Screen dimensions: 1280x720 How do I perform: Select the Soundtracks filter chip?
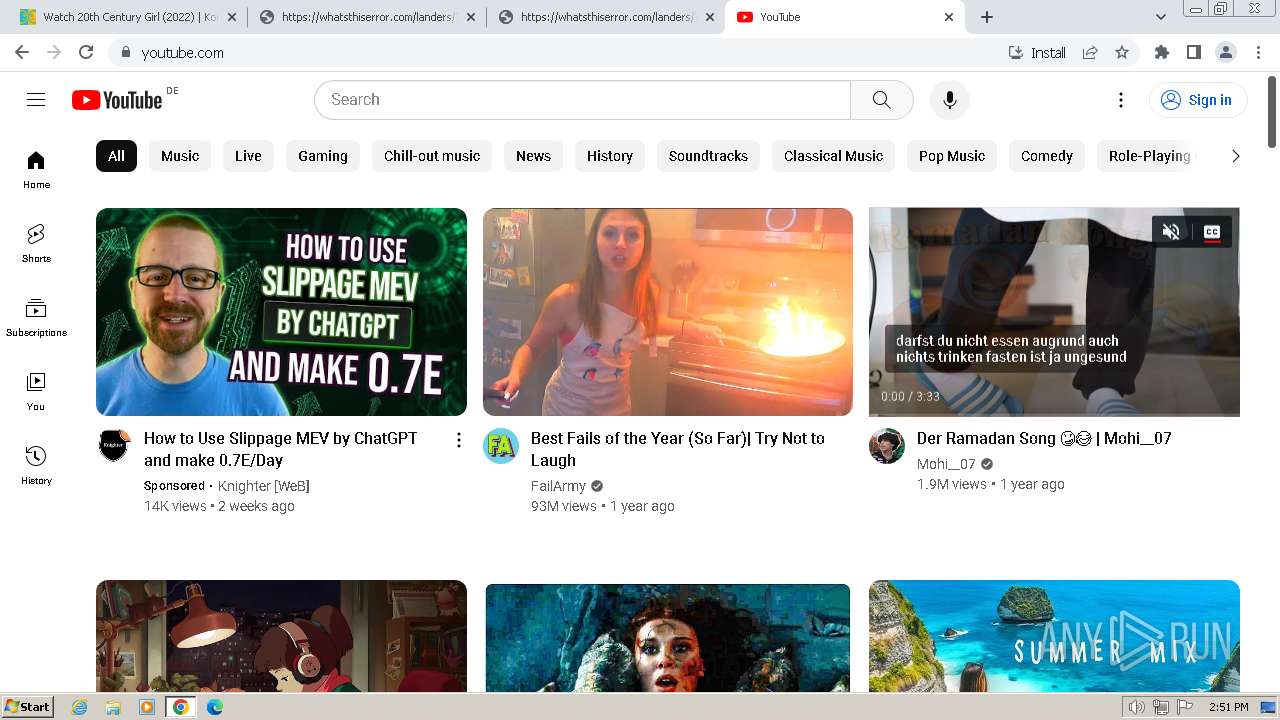click(708, 156)
